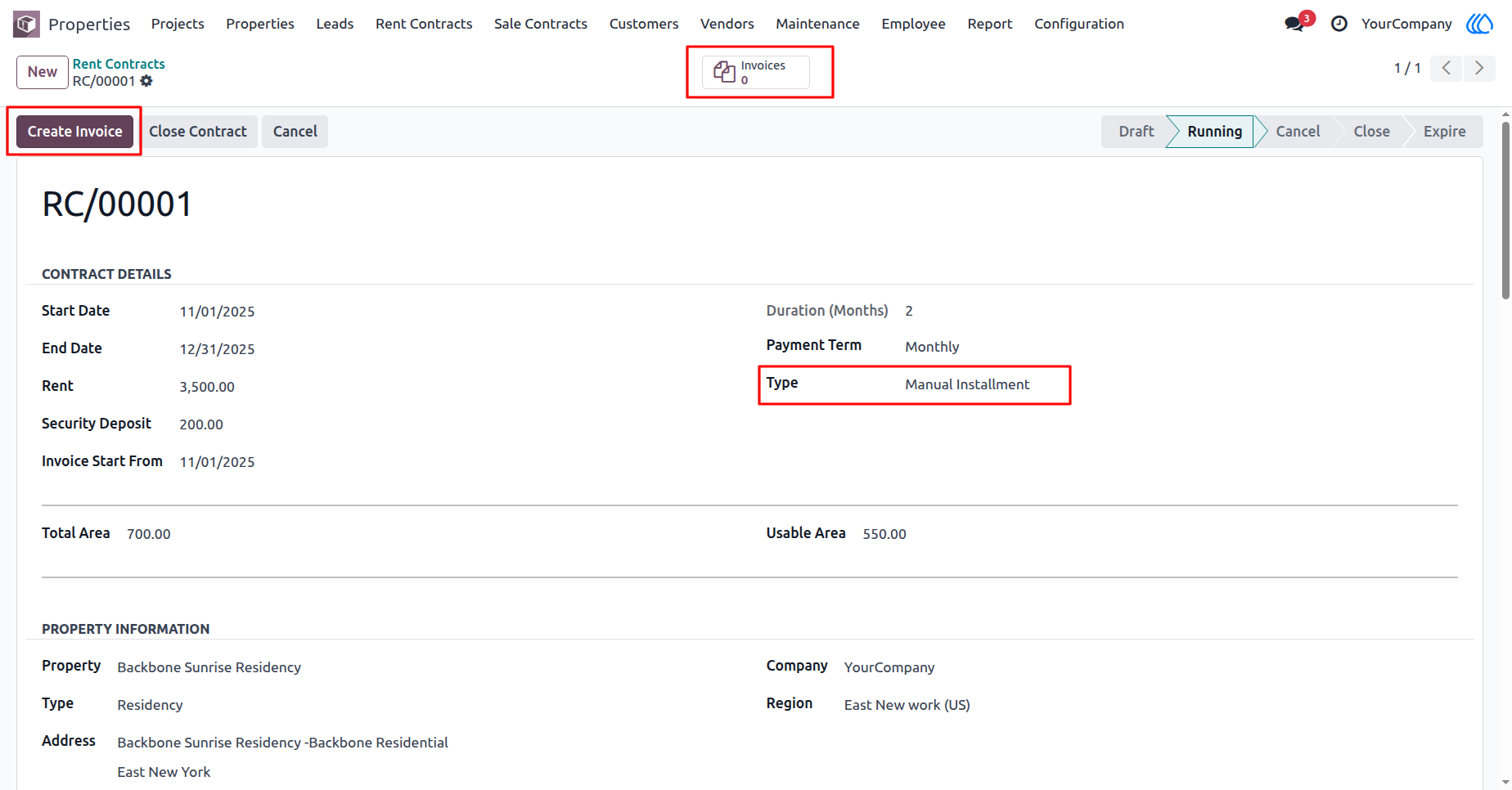Open the Invoices smart button
Screen dimensions: 1512x790
[756, 72]
